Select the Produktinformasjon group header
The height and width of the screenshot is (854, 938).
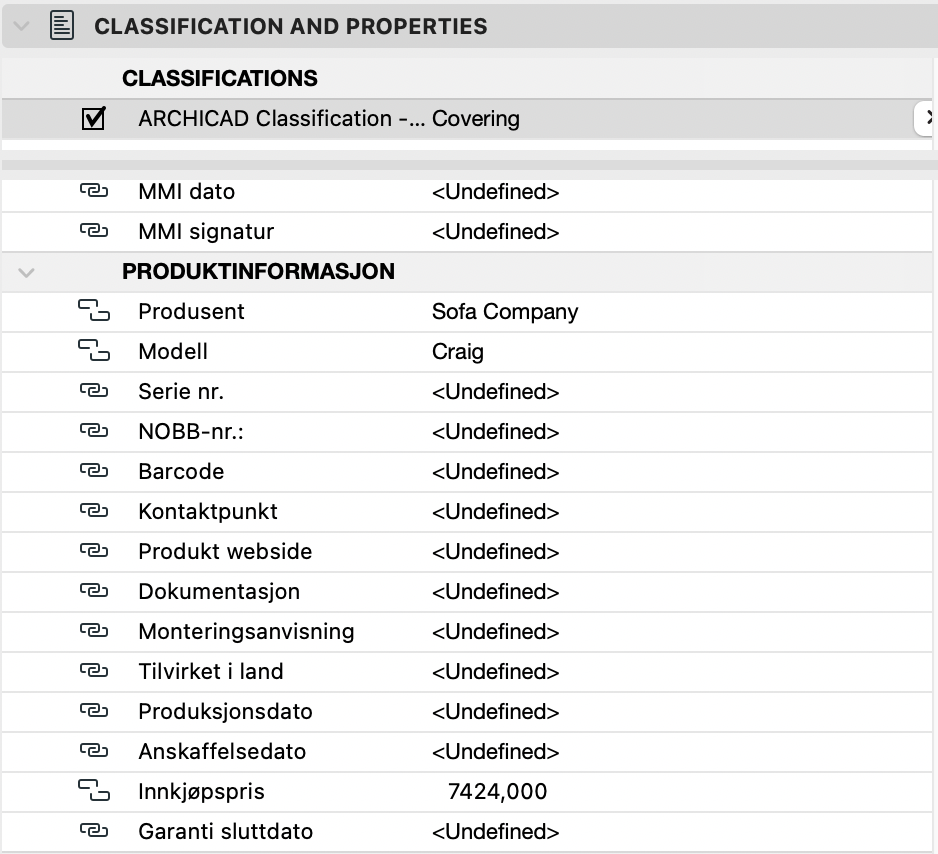tap(258, 271)
